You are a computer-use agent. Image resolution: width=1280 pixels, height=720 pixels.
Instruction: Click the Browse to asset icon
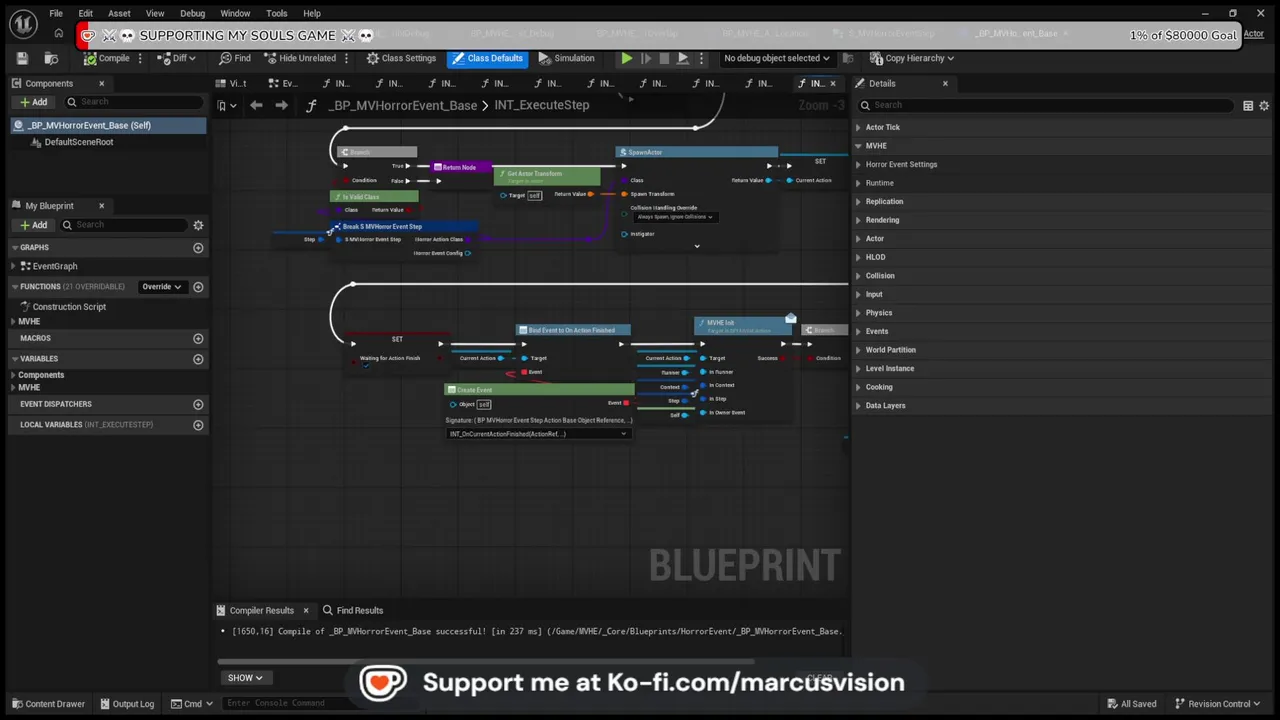[x=51, y=58]
